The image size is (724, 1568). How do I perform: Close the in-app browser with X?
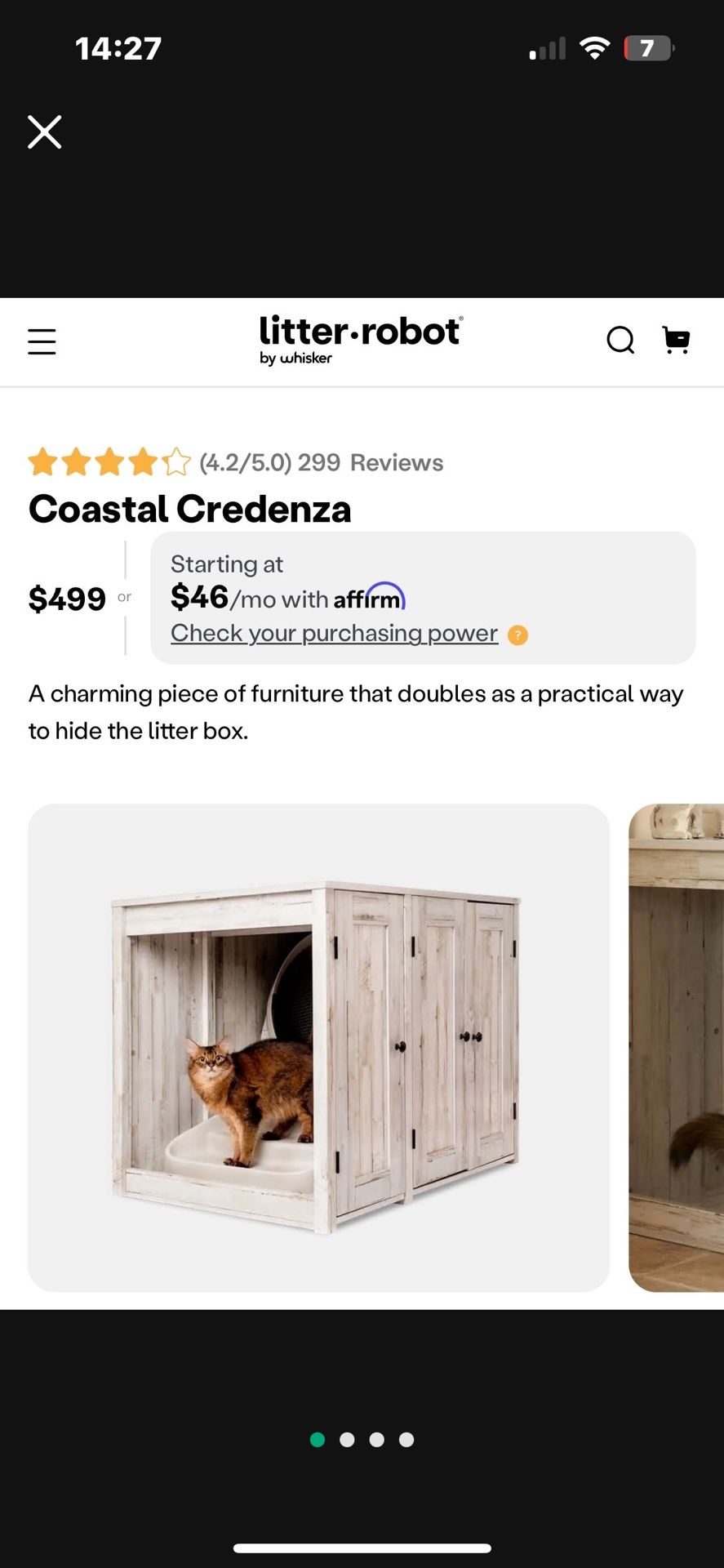pos(45,131)
